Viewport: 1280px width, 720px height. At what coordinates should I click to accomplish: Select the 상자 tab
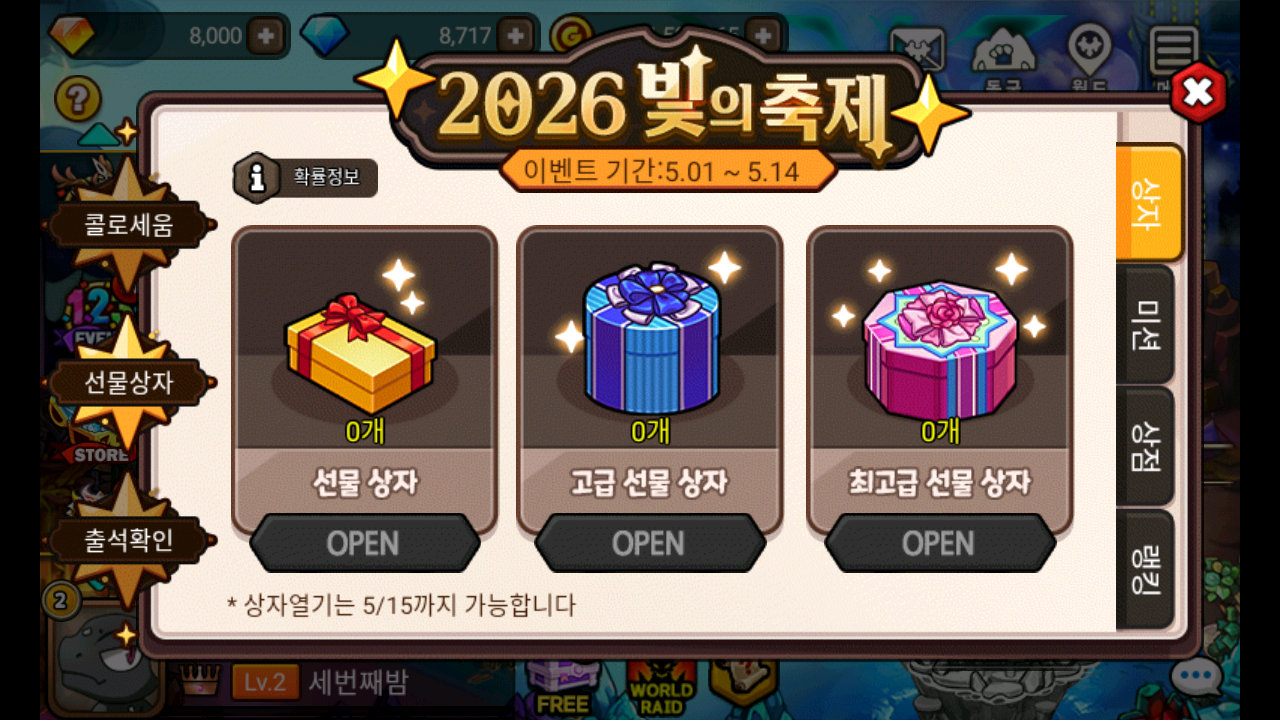[1149, 203]
